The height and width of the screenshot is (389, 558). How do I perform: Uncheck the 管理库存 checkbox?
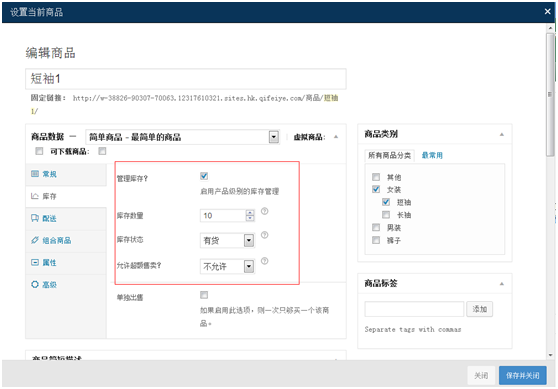pos(204,176)
